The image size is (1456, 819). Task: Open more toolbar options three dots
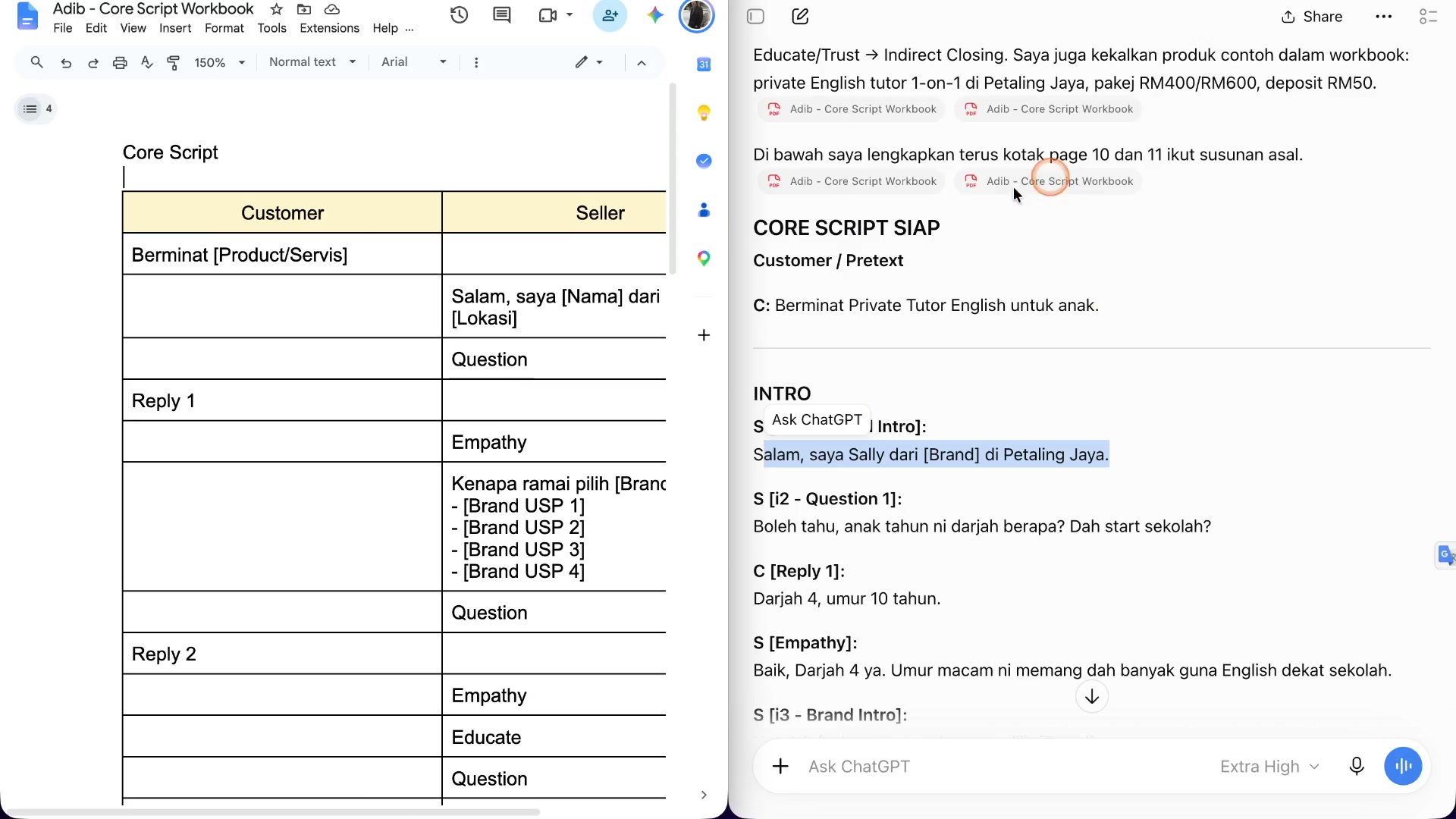[x=476, y=62]
